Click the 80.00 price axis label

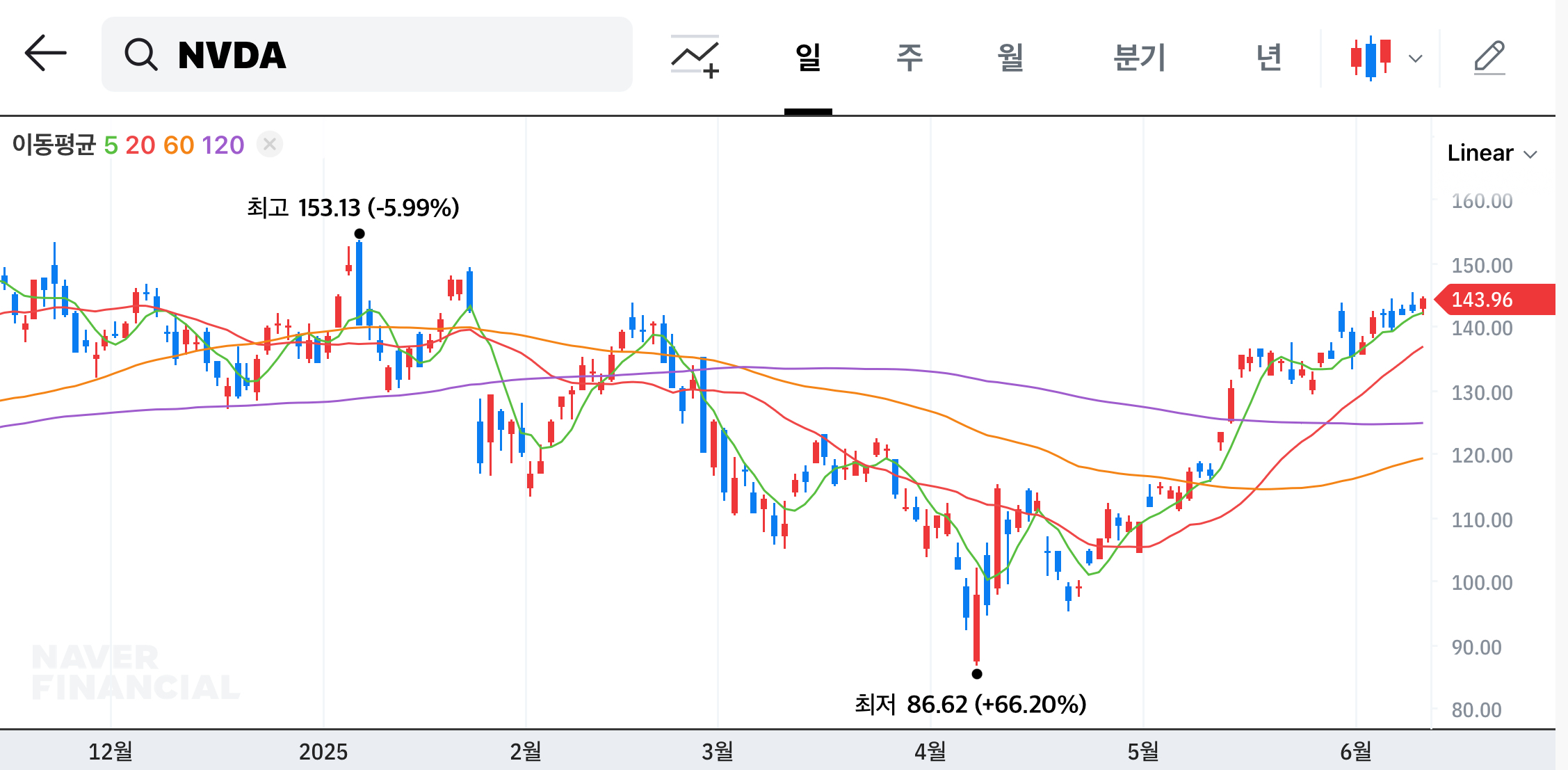(x=1476, y=709)
